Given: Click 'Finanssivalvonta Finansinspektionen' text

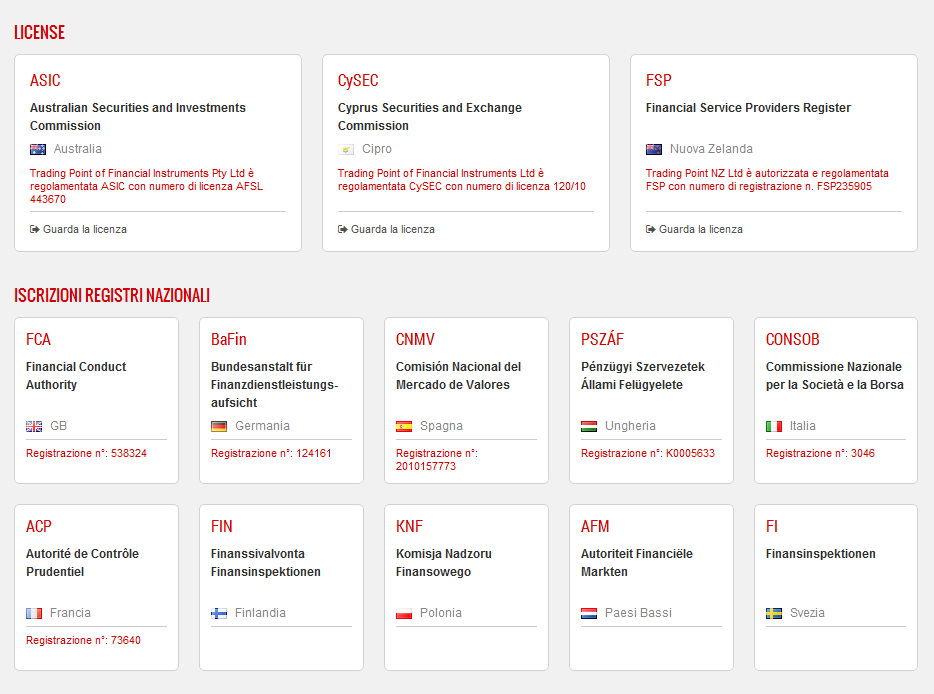Looking at the screenshot, I should click(x=266, y=563).
